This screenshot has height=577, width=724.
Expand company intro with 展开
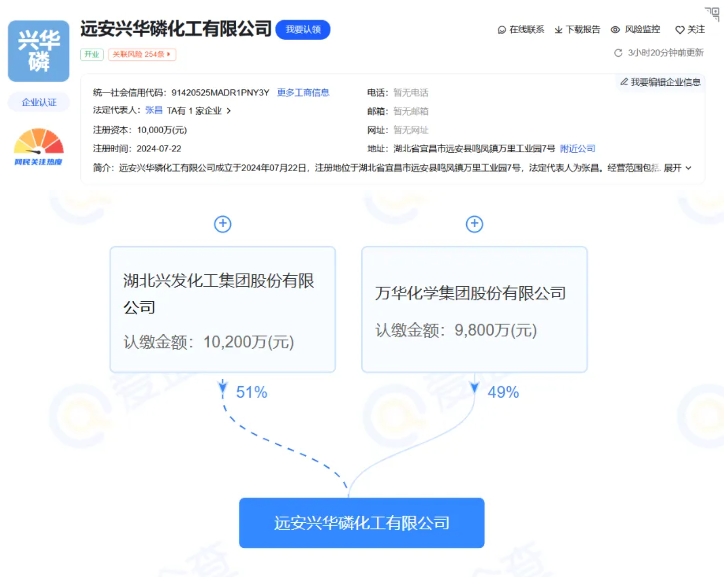pyautogui.click(x=677, y=168)
